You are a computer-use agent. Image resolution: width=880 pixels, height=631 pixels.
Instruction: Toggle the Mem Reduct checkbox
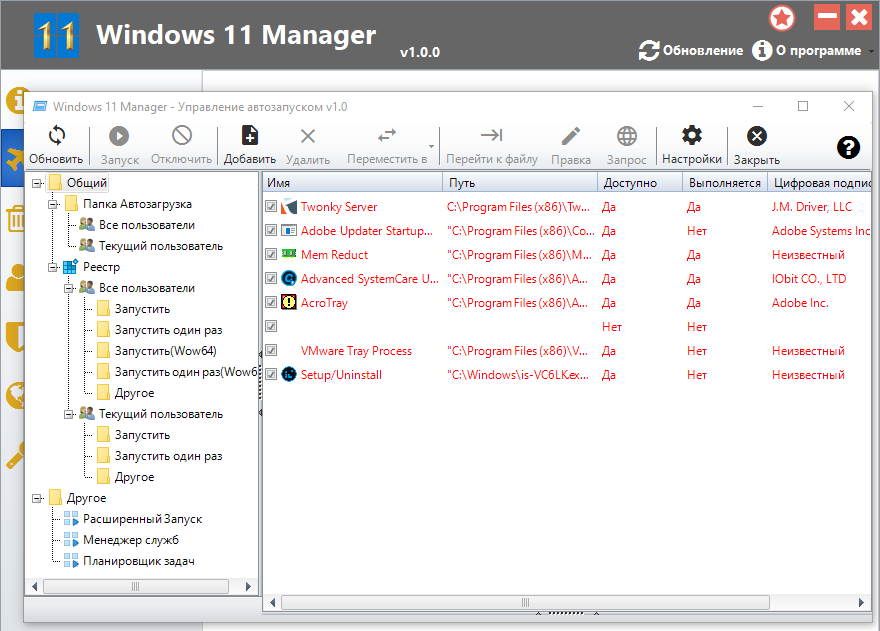tap(271, 255)
